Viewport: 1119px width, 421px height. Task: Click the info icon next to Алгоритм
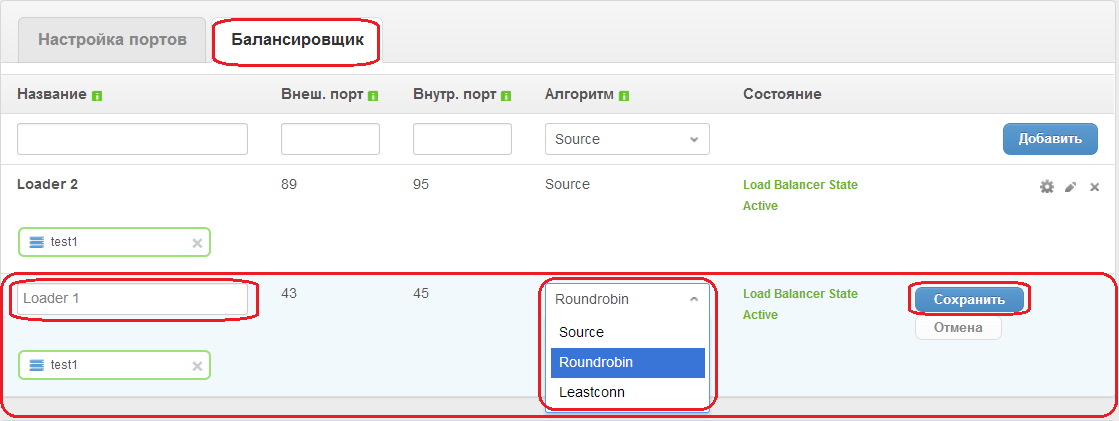click(x=624, y=96)
